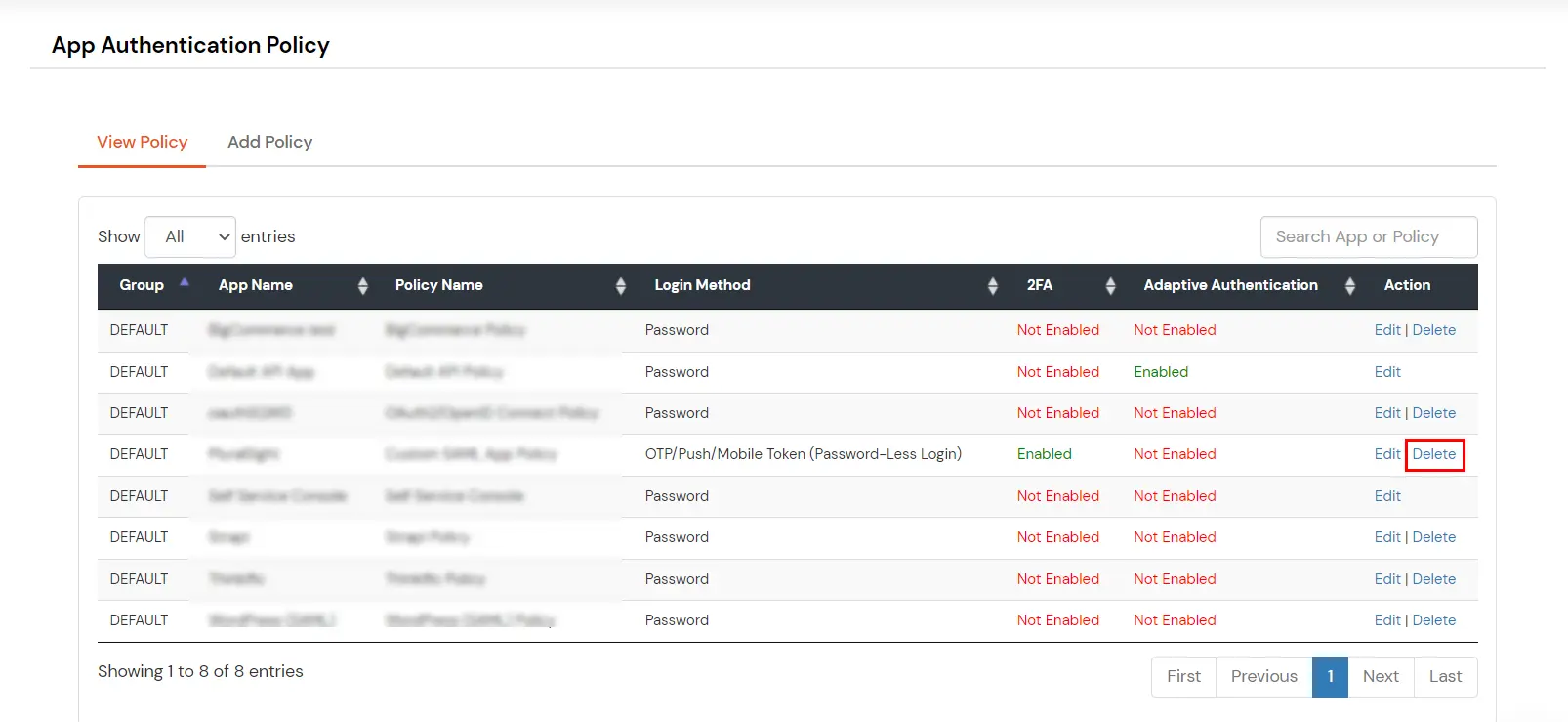The height and width of the screenshot is (722, 1568).
Task: Focus the Search App or Policy field
Action: [1369, 236]
